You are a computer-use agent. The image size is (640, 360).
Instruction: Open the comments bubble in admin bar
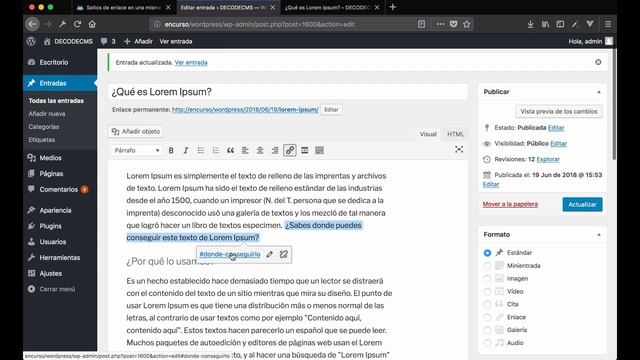pyautogui.click(x=108, y=41)
